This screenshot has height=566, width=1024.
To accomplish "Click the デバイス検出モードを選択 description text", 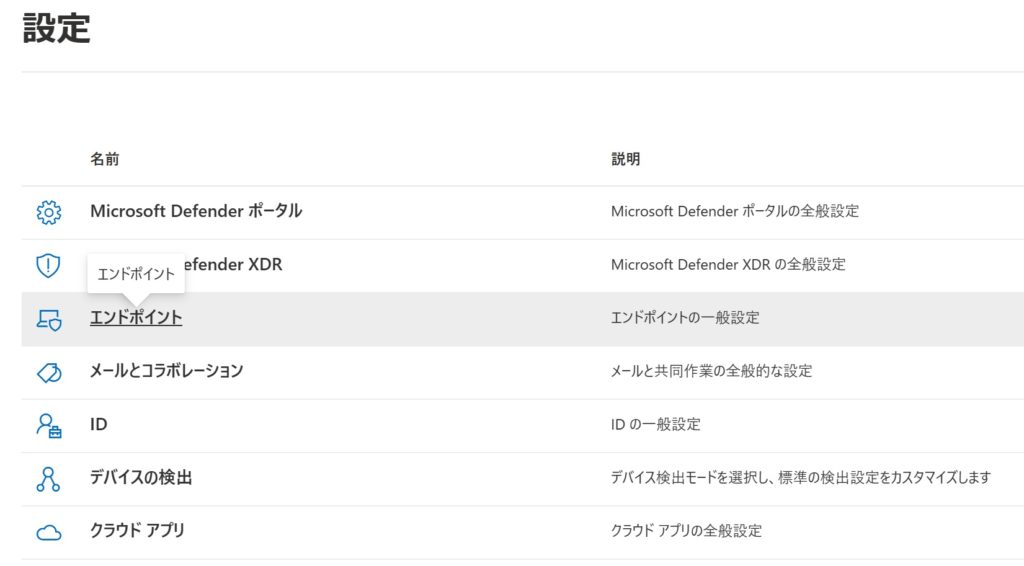I will [x=800, y=478].
